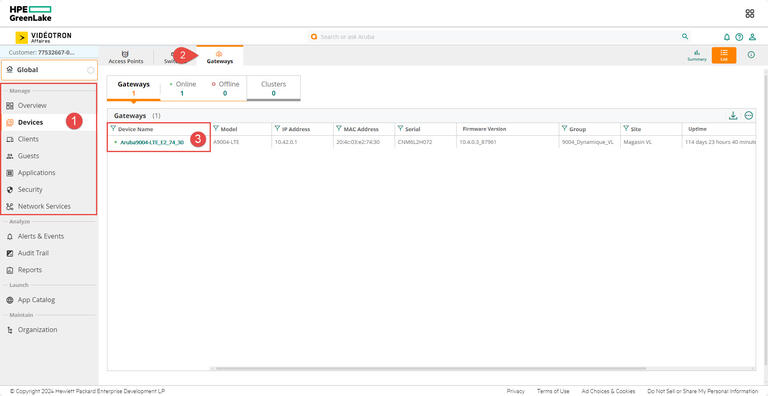
Task: Download the gateways list as a file
Action: pyautogui.click(x=733, y=116)
